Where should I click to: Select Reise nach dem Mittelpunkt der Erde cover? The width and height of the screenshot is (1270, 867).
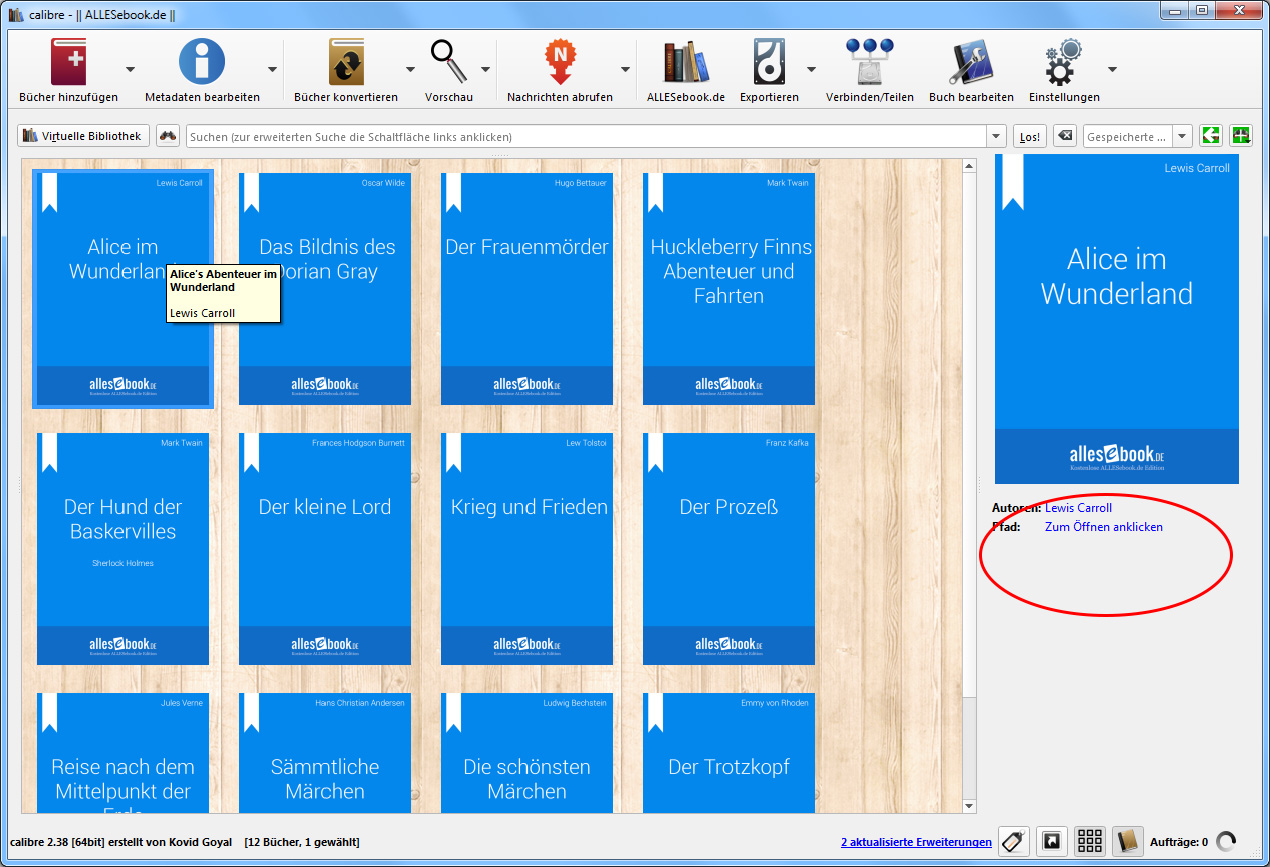[x=123, y=753]
